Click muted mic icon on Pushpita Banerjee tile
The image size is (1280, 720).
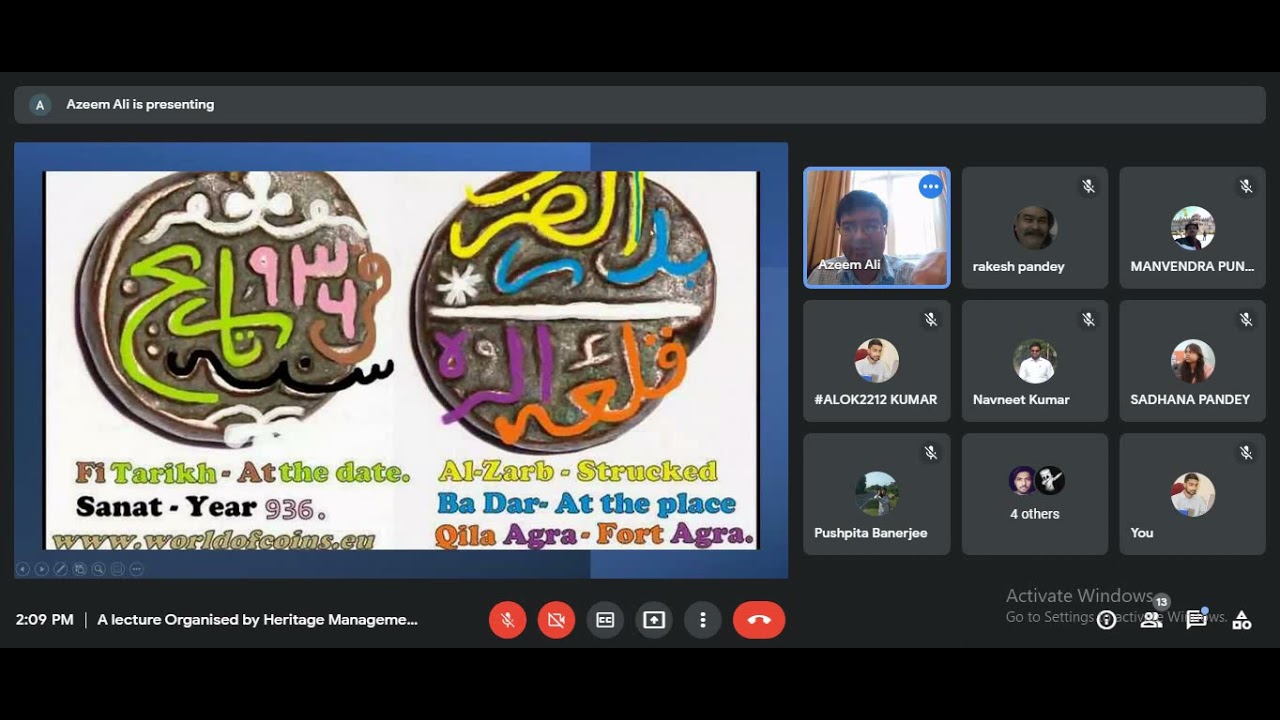[931, 452]
